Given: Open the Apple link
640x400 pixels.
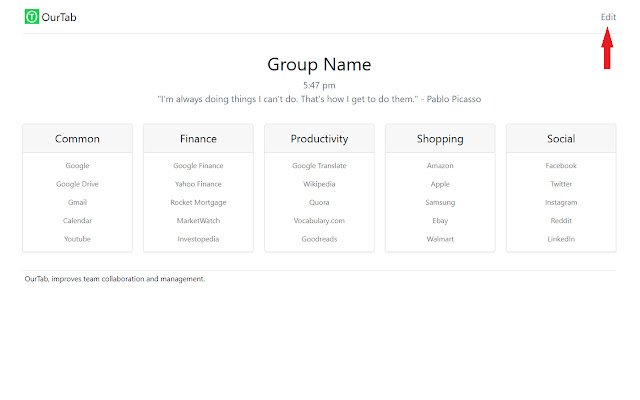Looking at the screenshot, I should [x=440, y=184].
